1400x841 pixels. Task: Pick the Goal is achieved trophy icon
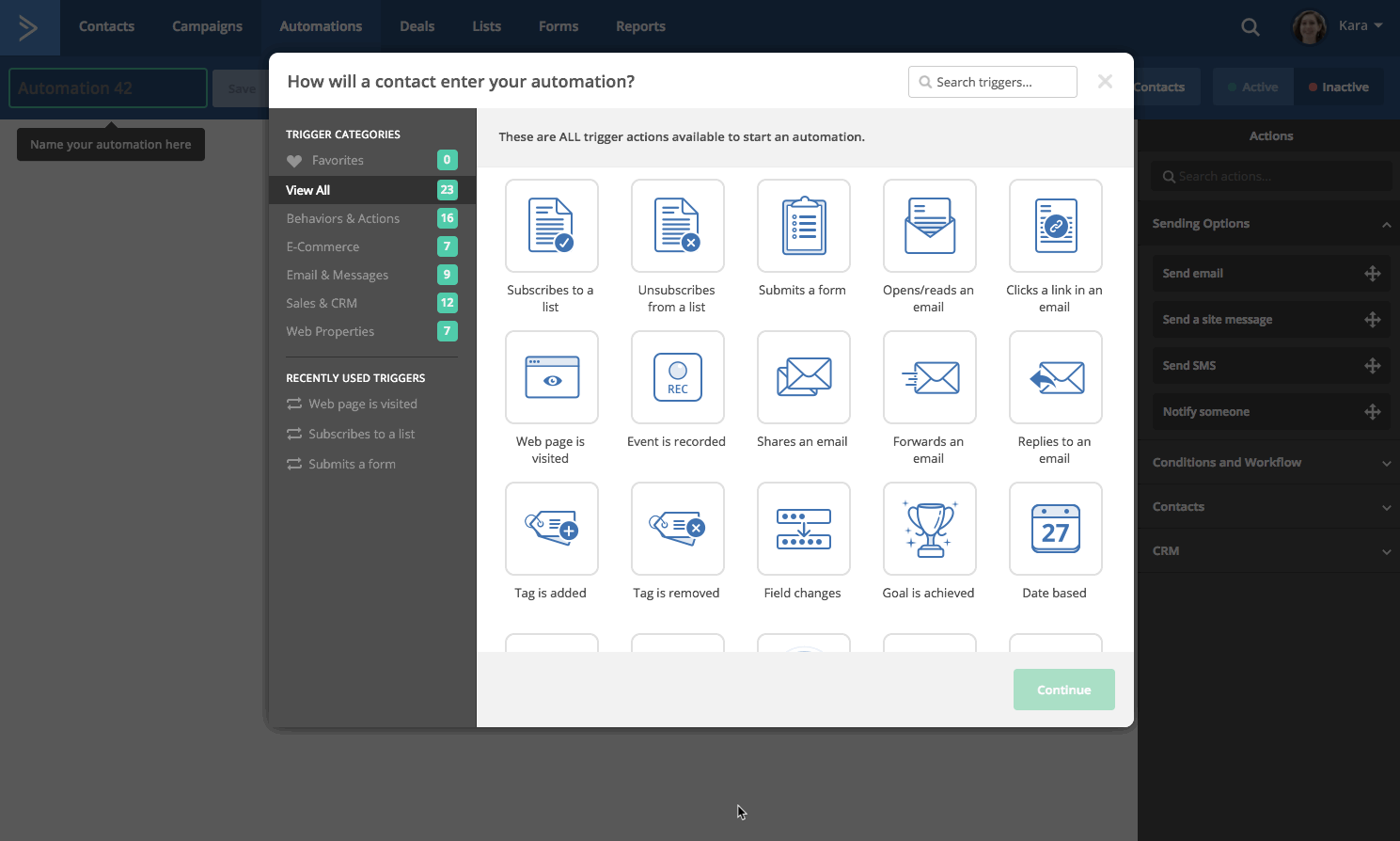(929, 529)
